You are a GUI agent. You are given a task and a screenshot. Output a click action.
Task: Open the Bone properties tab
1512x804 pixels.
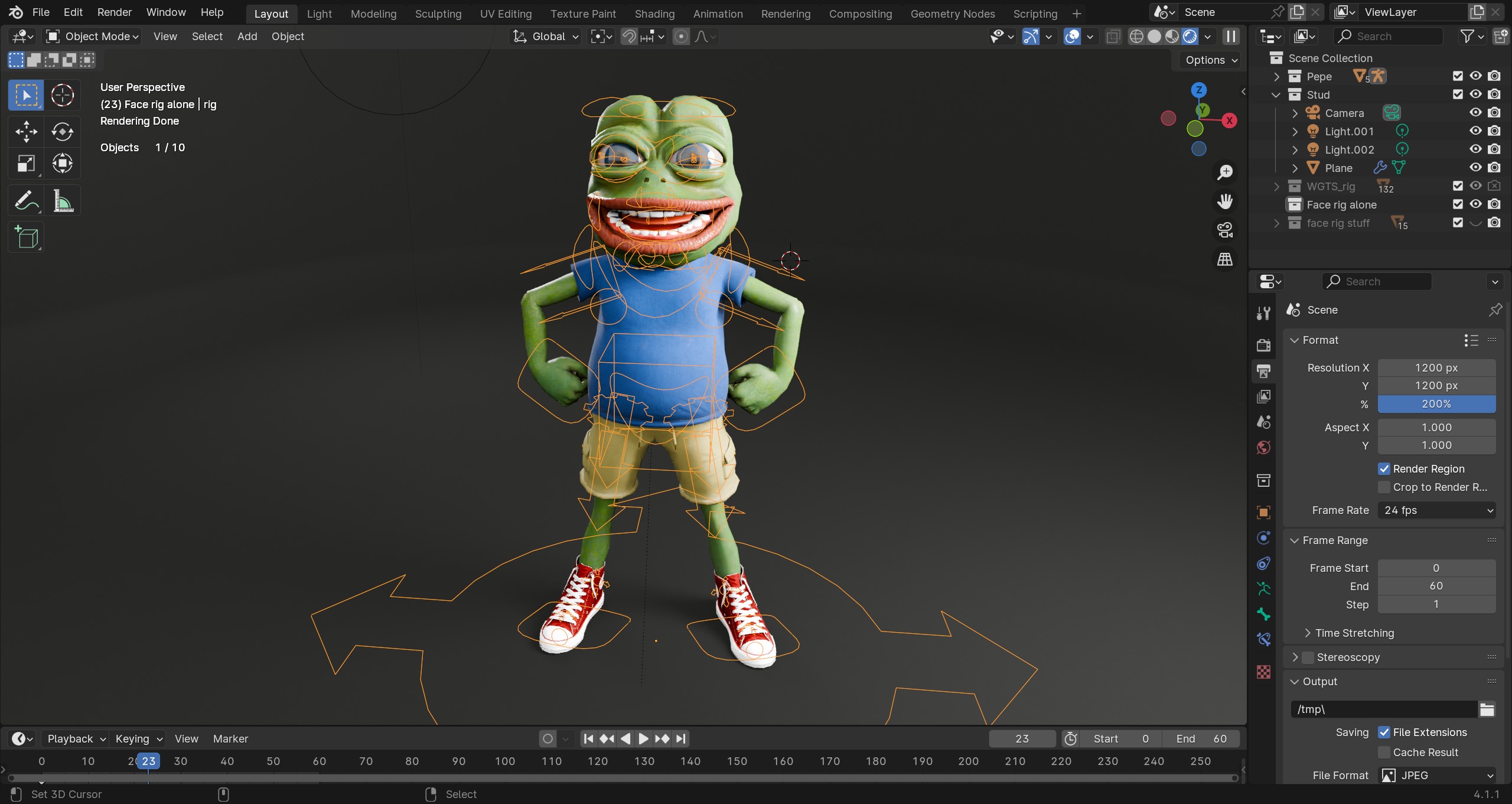click(1263, 614)
